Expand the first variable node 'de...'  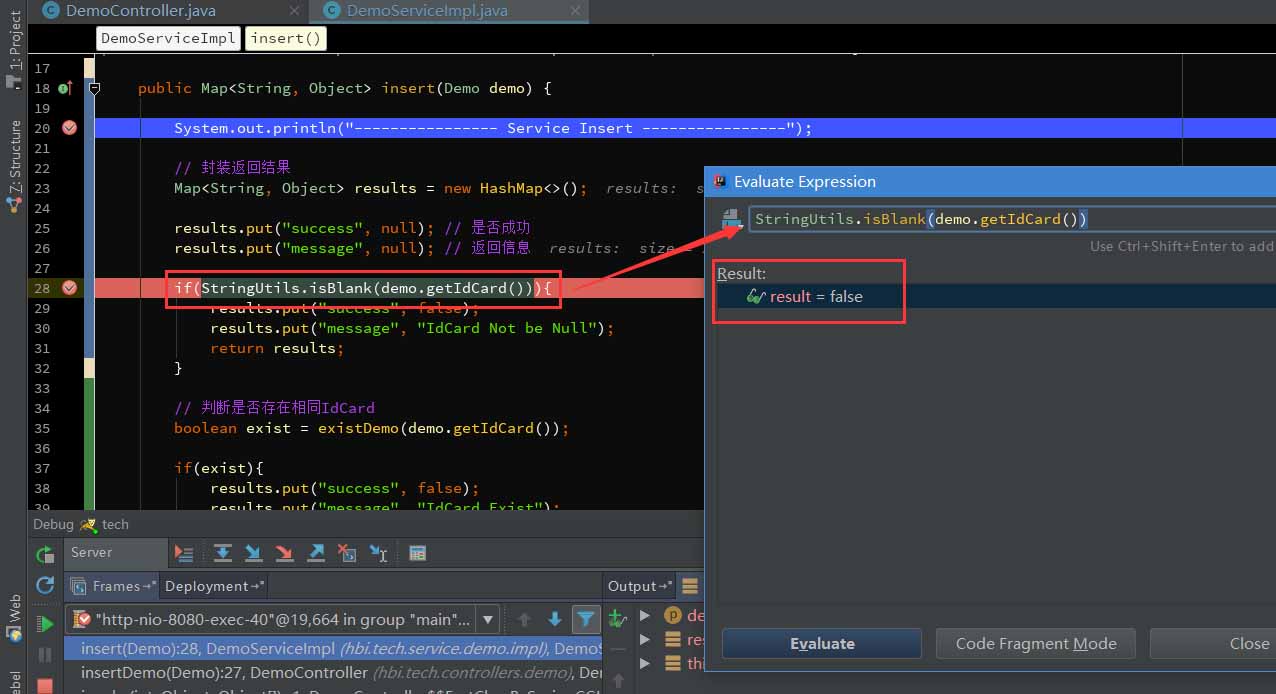(645, 616)
